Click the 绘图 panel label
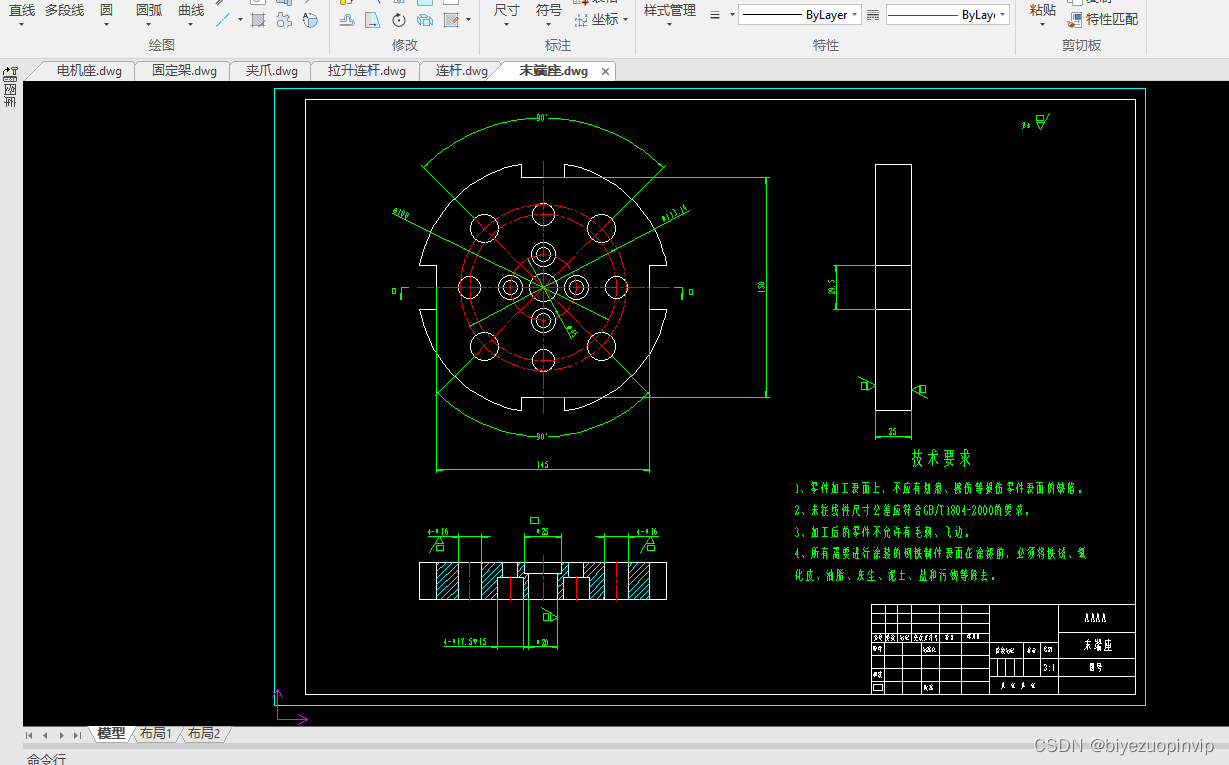Viewport: 1229px width, 765px height. [161, 45]
